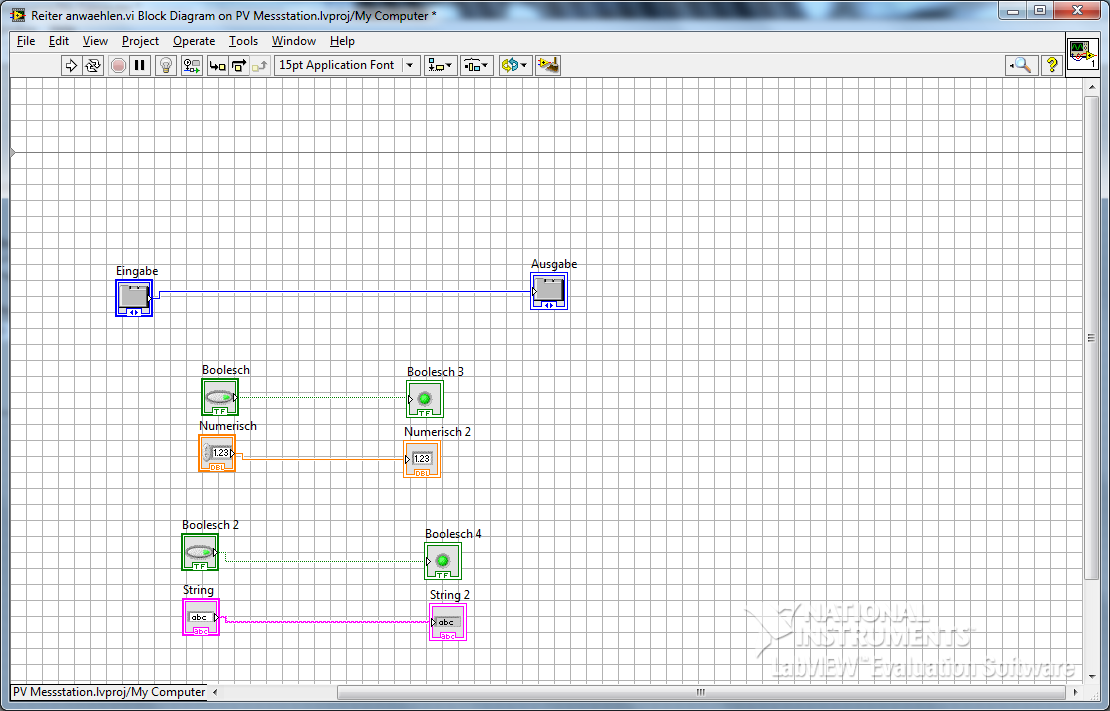This screenshot has width=1110, height=711.
Task: Select the Eingabe tab control terminal
Action: click(x=134, y=297)
